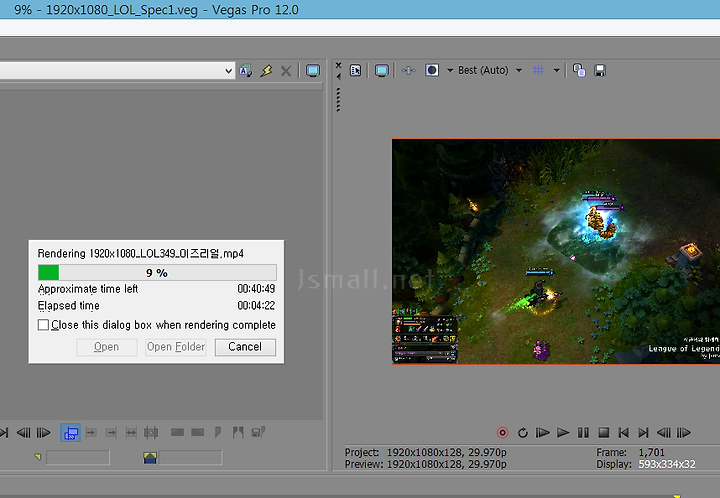
Task: Click Elapsed time 00:04:22 value
Action: tap(256, 306)
